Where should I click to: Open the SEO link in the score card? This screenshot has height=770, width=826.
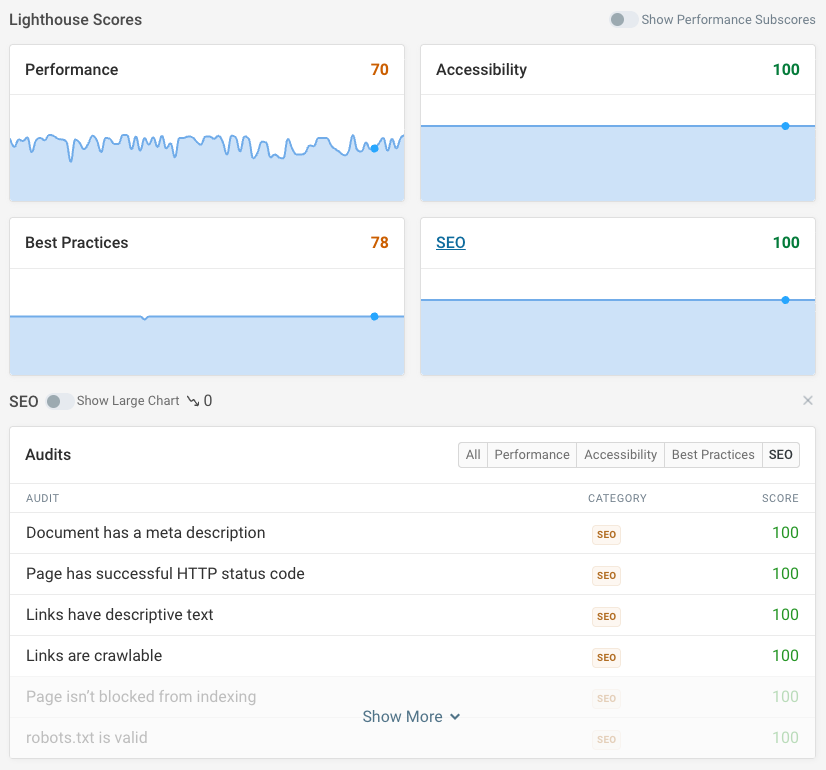[x=450, y=242]
